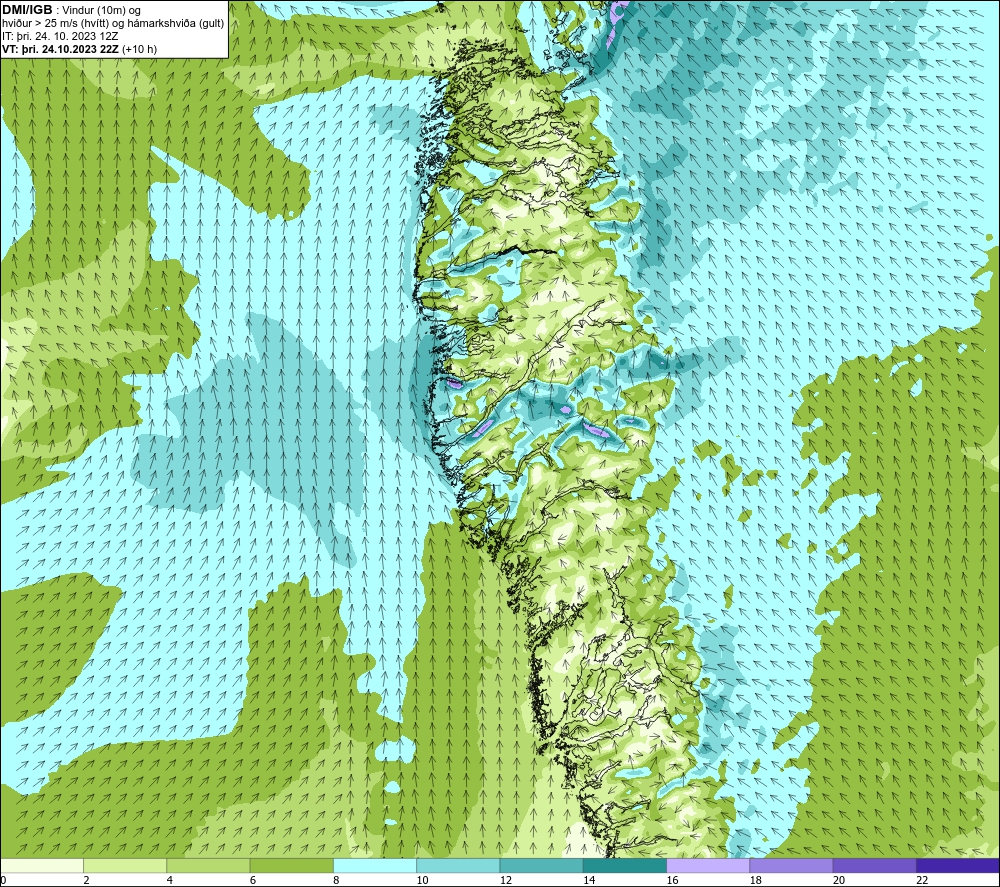Click the 0–2 m/s pale cream legend swatch
Screen dimensions: 1000x887
(42, 866)
